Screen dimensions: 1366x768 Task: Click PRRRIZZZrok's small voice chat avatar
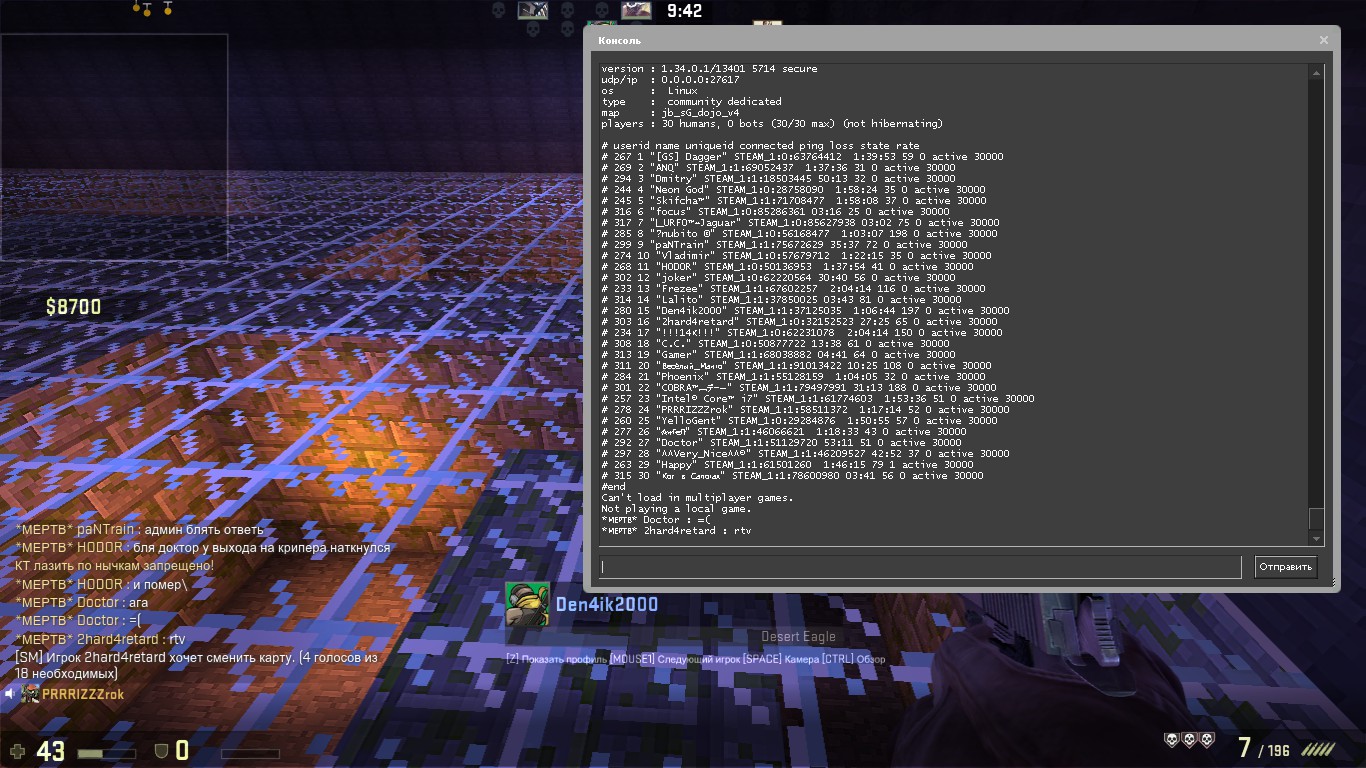pos(31,693)
